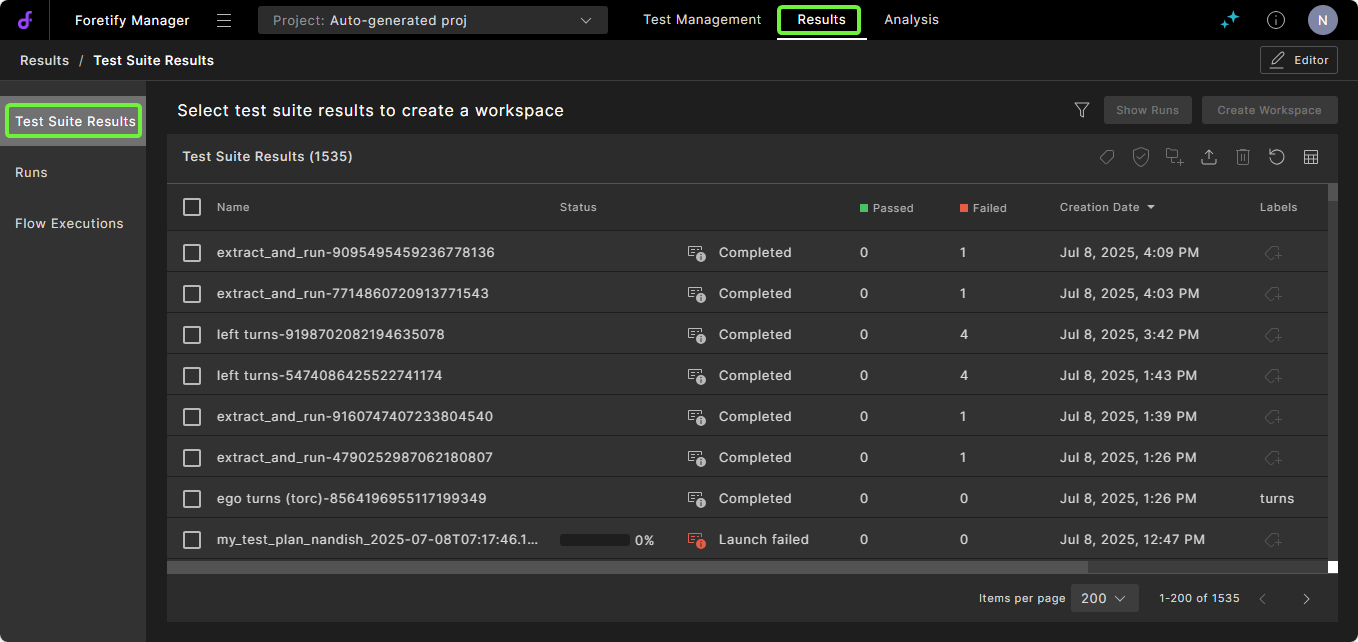The width and height of the screenshot is (1358, 642).
Task: Check the left turns-9198702082194635078 row
Action: [192, 335]
